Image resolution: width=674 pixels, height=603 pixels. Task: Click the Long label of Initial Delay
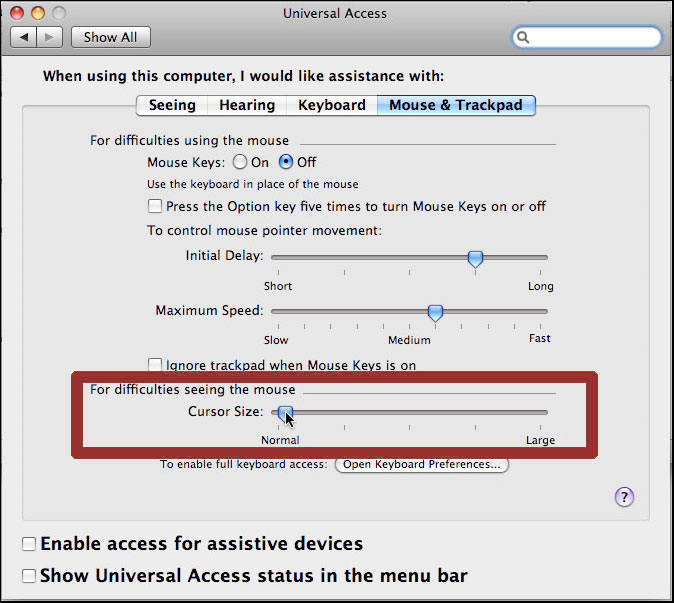point(541,286)
